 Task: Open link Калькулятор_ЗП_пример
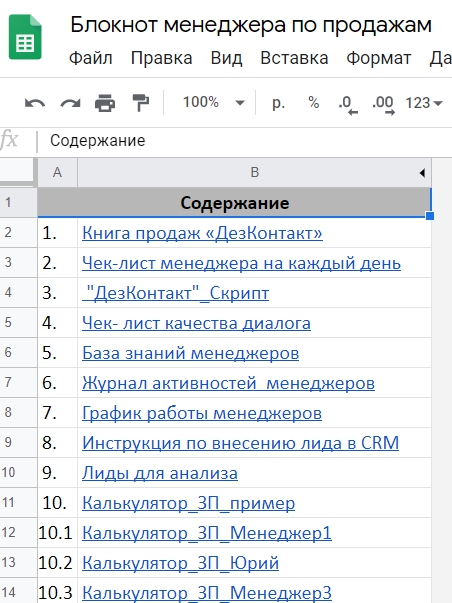click(188, 503)
